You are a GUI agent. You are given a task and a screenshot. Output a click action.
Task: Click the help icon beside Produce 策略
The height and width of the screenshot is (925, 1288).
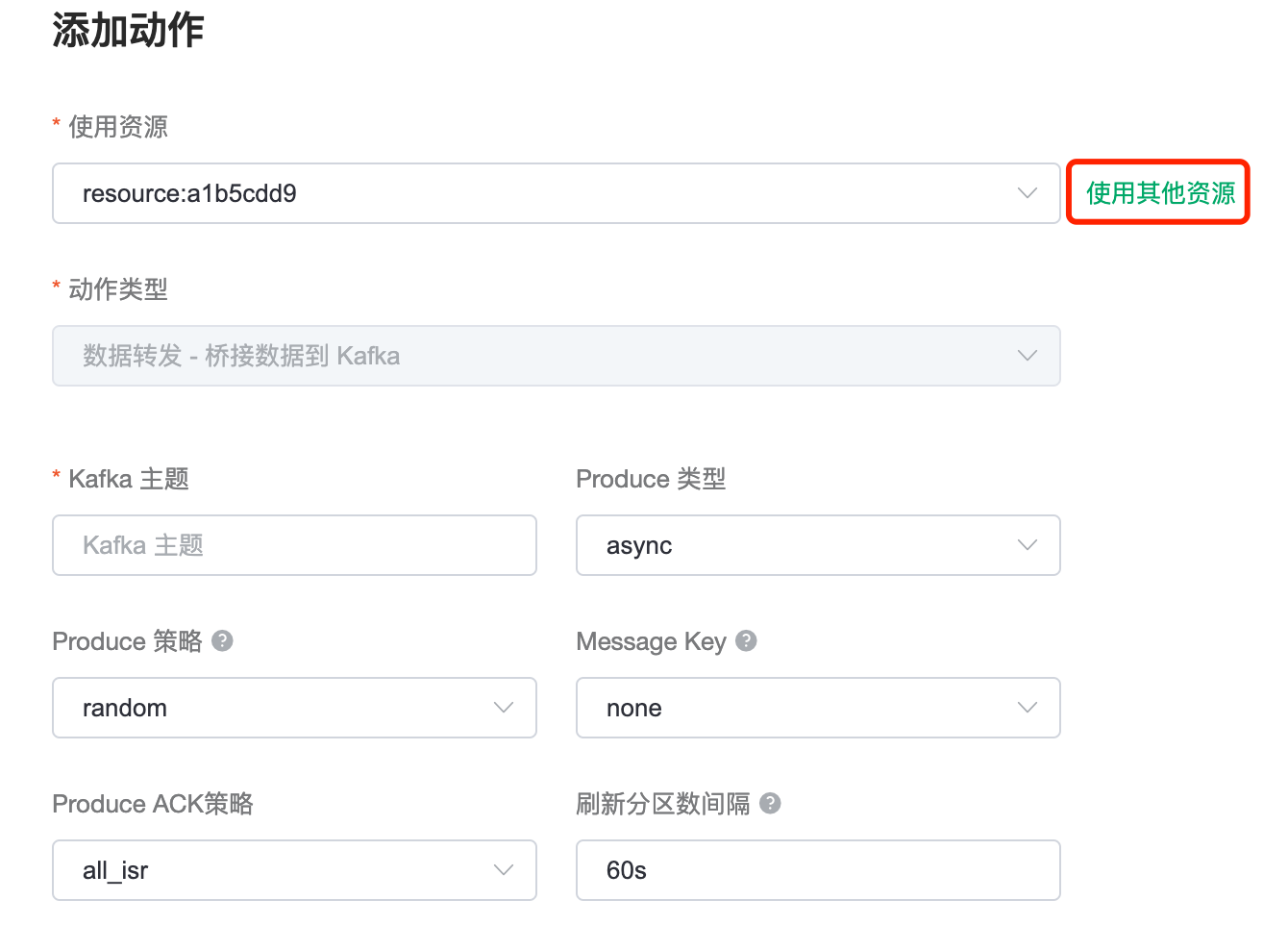click(x=222, y=641)
